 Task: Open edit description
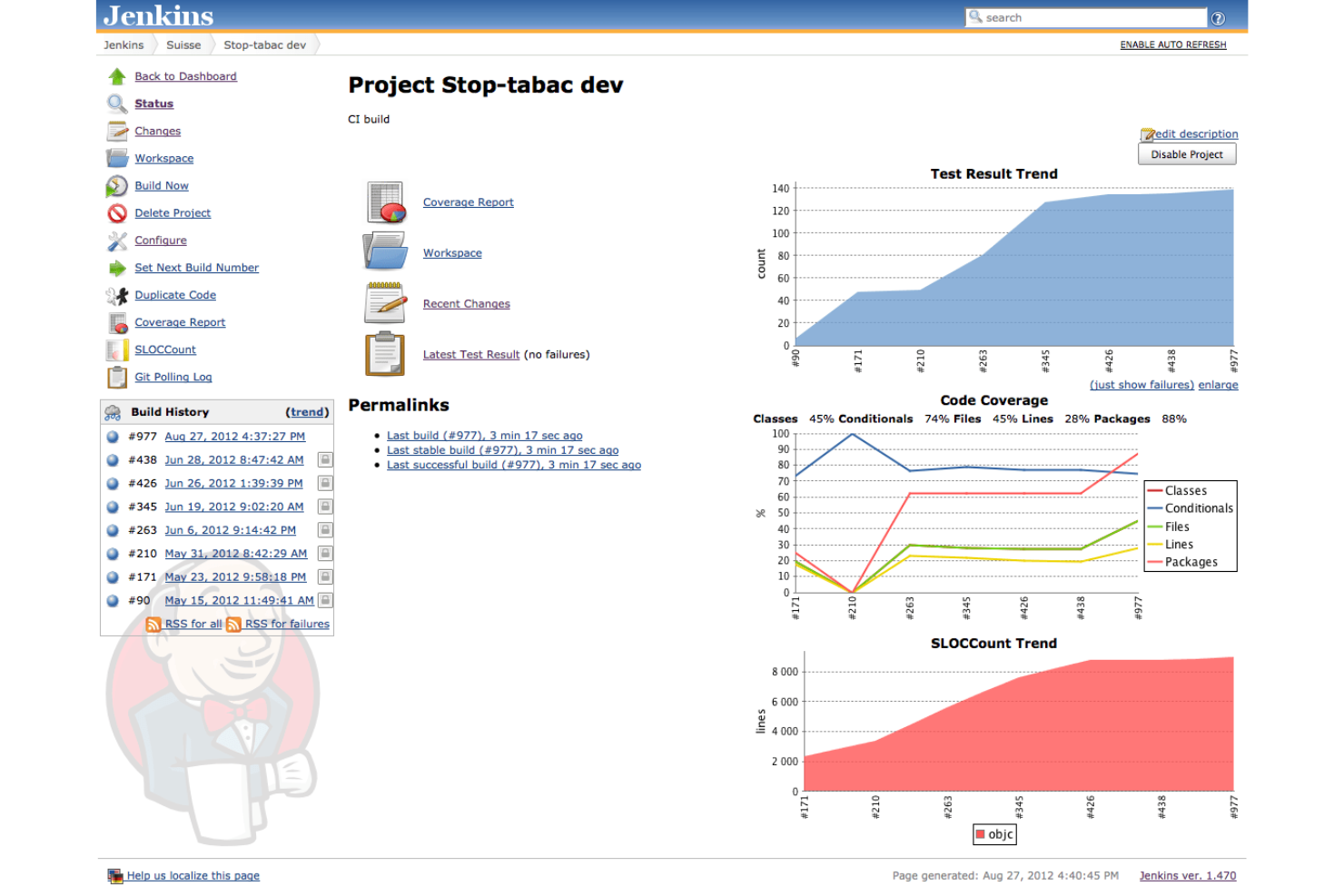(x=1195, y=133)
